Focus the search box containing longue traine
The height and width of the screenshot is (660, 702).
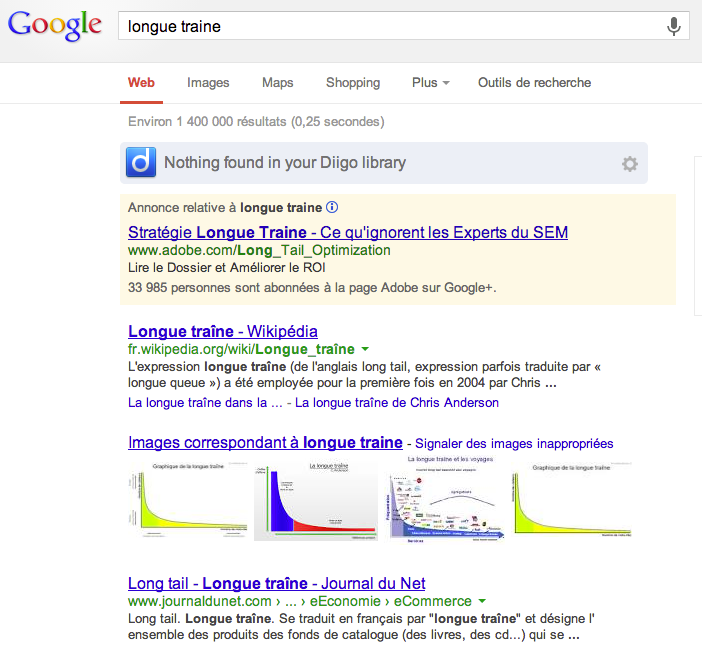[x=403, y=26]
